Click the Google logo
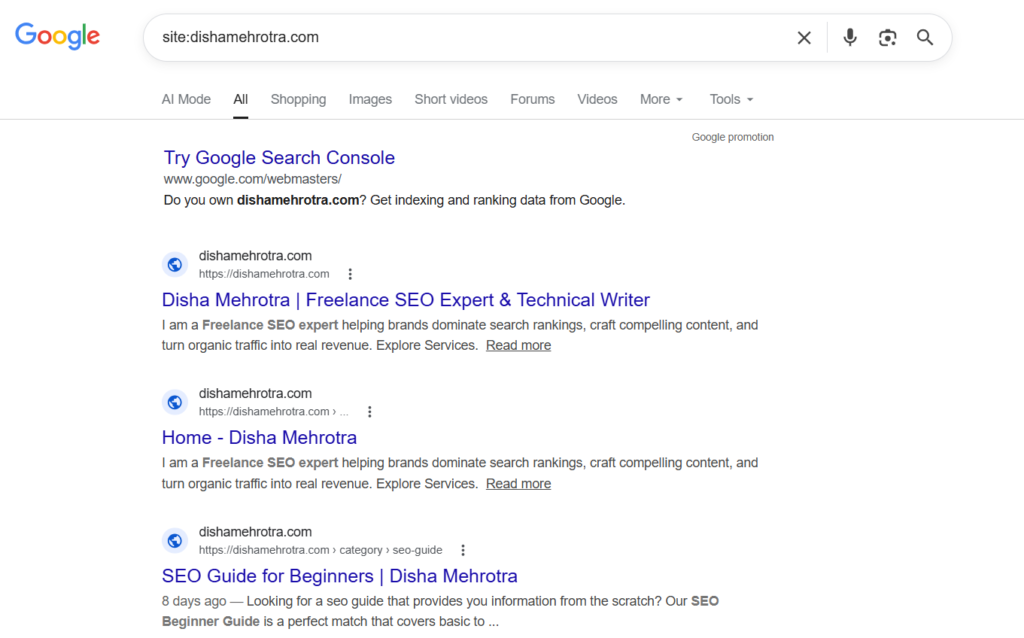 [x=57, y=37]
